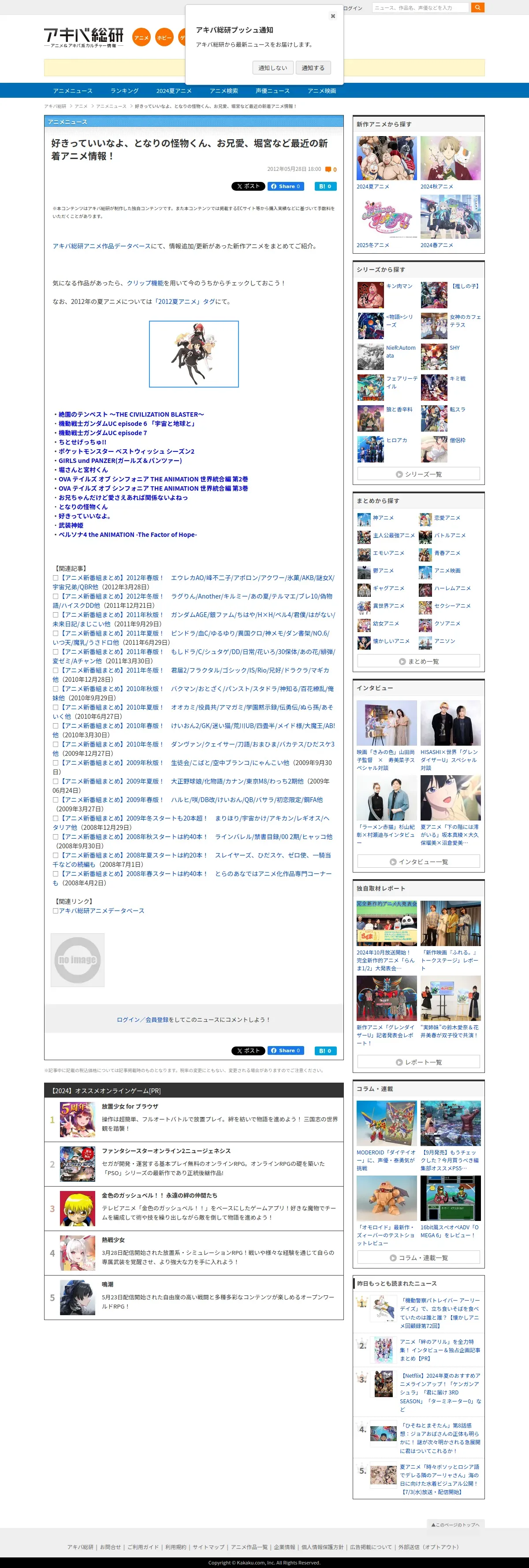Open ランキング navigation tab

click(124, 91)
